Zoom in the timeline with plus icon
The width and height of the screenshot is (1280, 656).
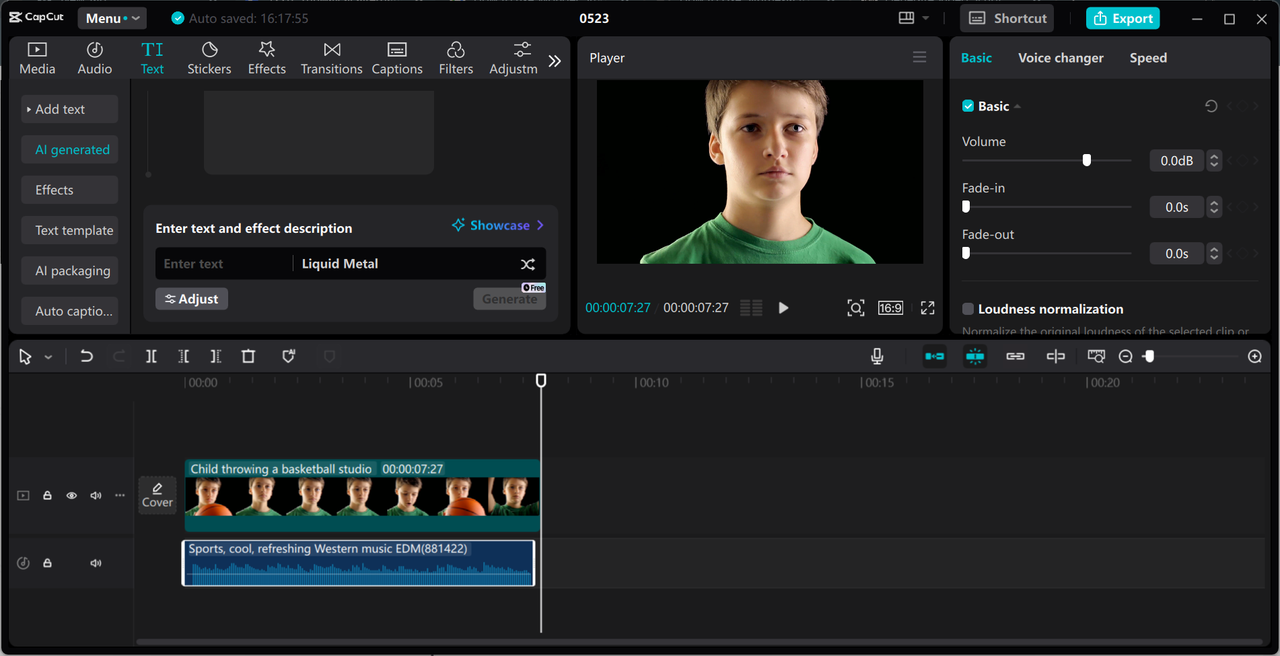point(1255,357)
